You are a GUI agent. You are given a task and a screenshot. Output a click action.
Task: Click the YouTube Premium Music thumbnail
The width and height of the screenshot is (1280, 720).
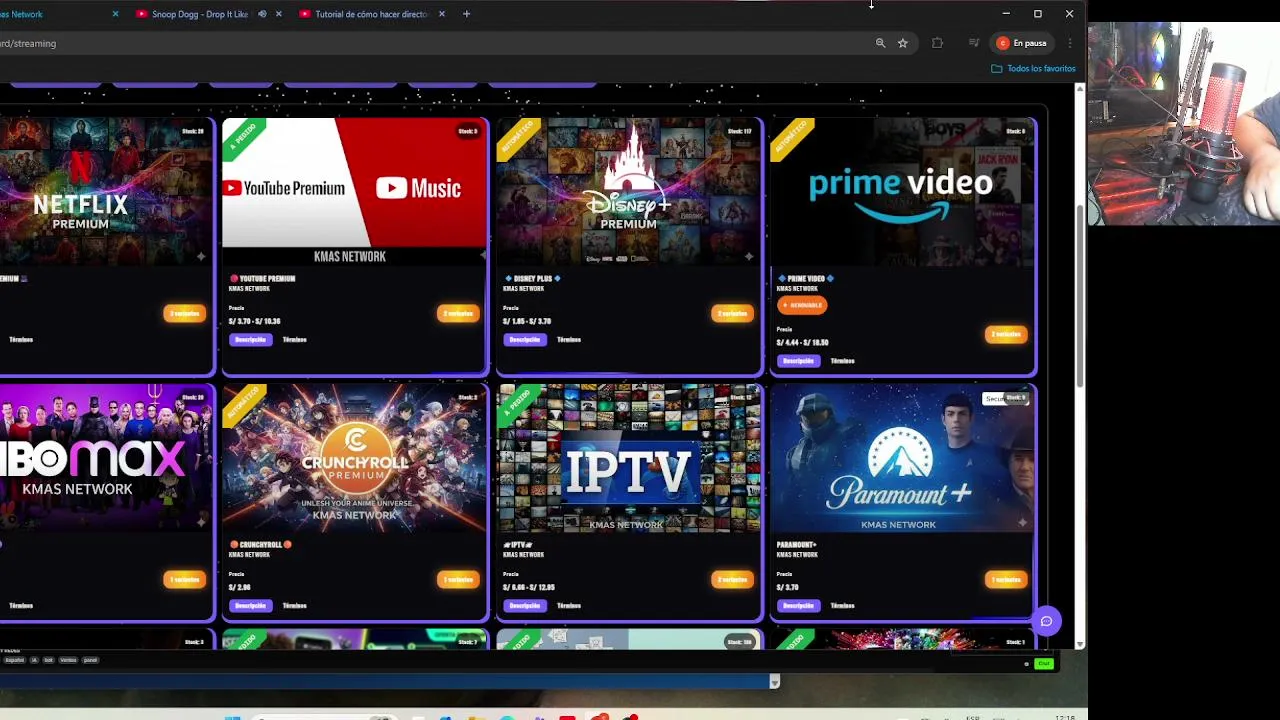(x=354, y=192)
